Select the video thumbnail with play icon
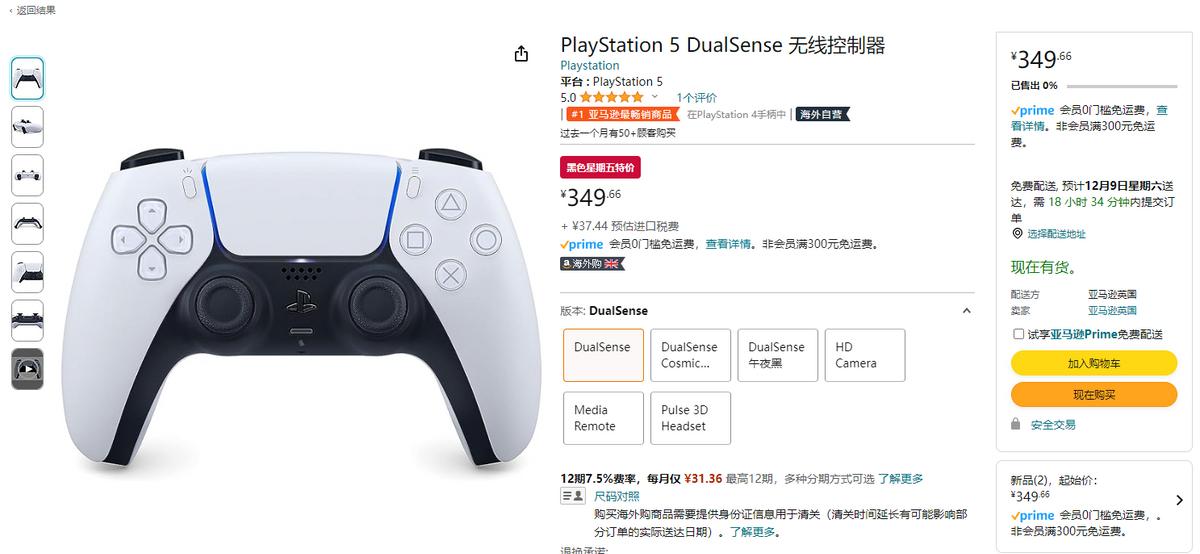The height and width of the screenshot is (554, 1200). [27, 369]
